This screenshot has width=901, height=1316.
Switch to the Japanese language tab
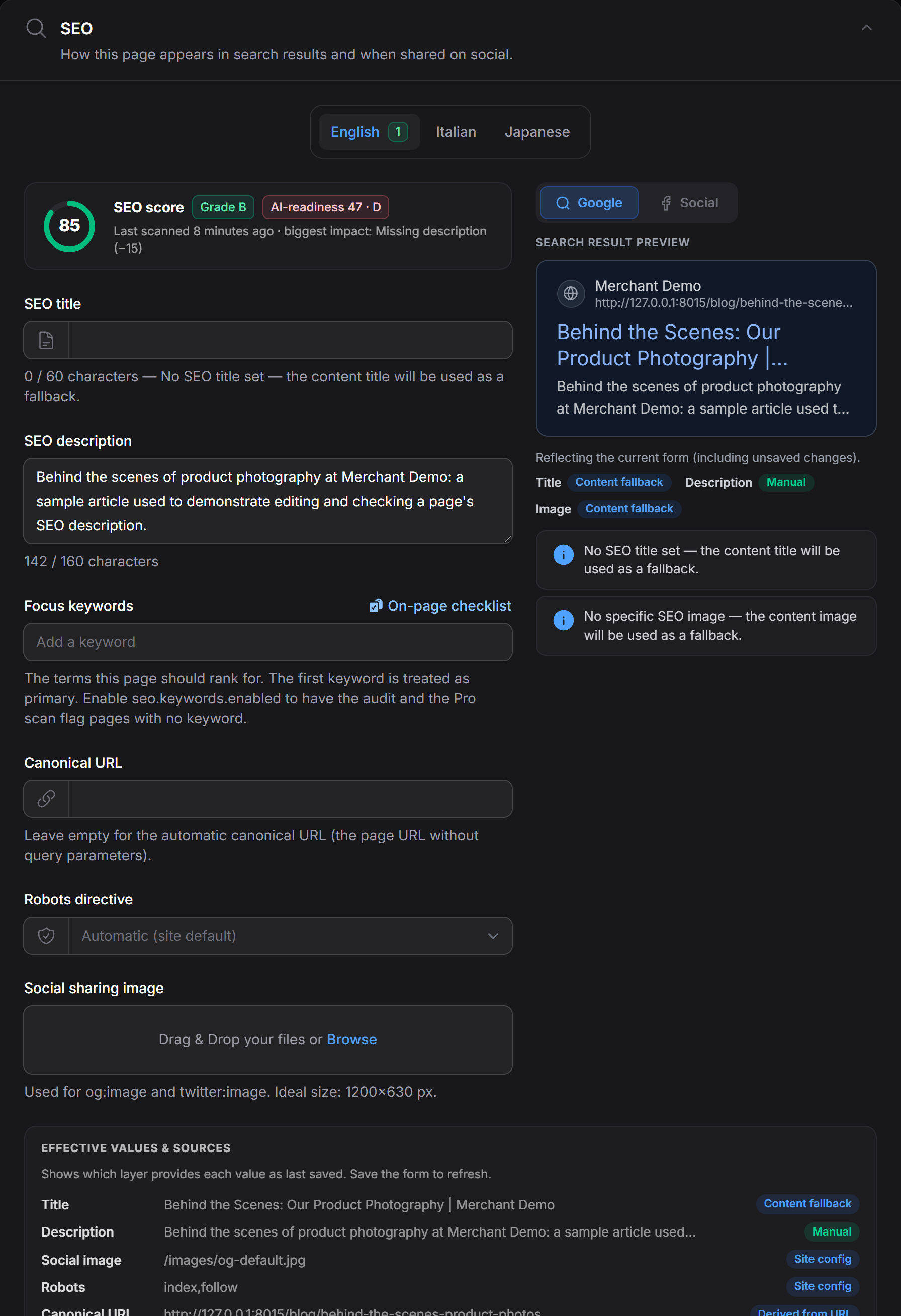(537, 132)
